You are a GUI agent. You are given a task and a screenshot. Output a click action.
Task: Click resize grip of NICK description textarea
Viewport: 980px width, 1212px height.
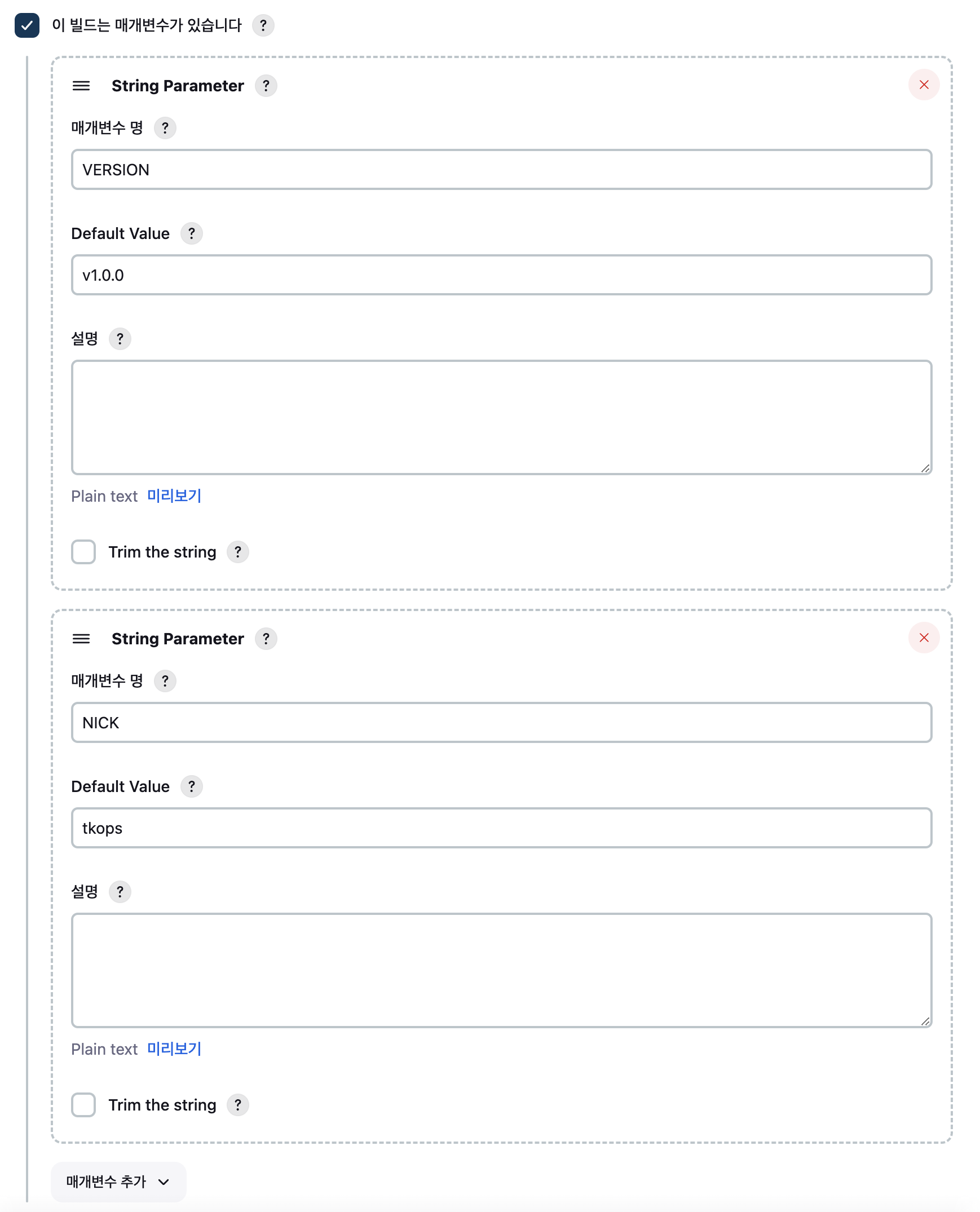point(925,1021)
